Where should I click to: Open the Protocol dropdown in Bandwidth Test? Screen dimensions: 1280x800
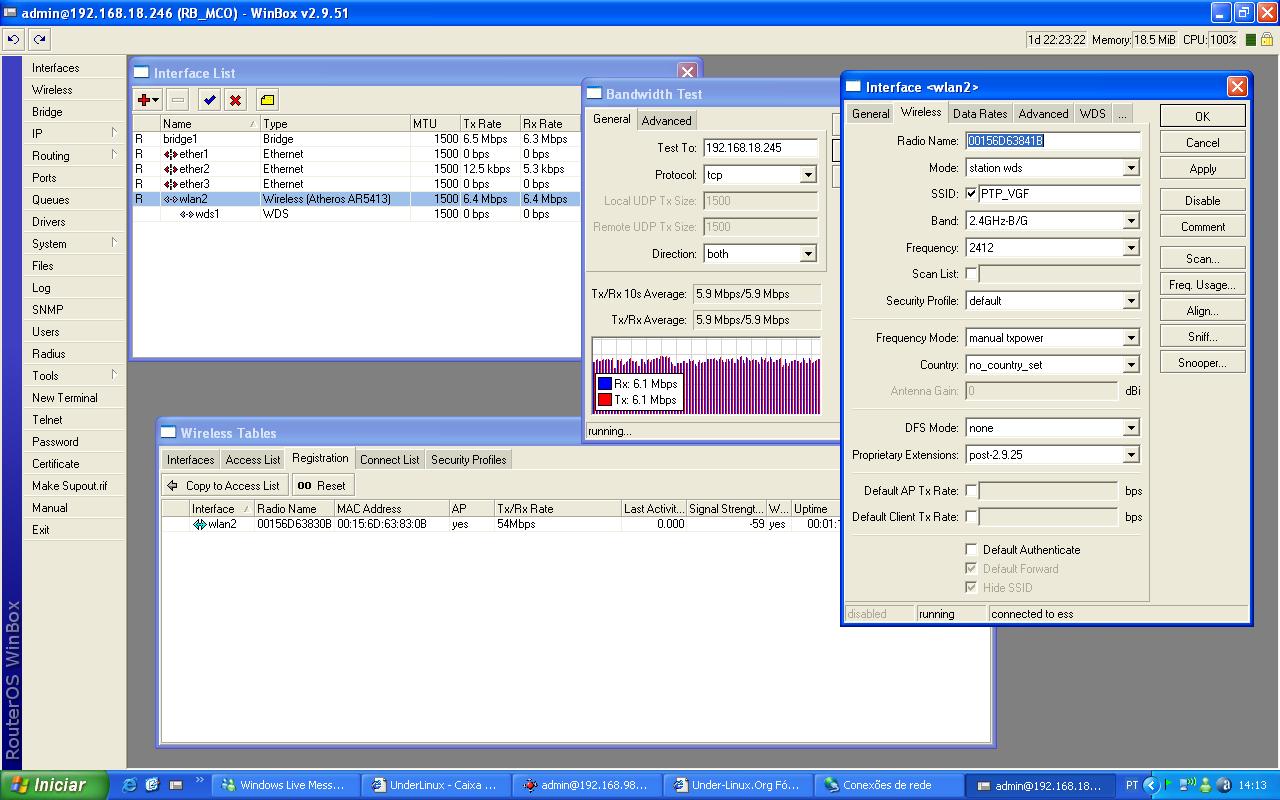[x=808, y=175]
